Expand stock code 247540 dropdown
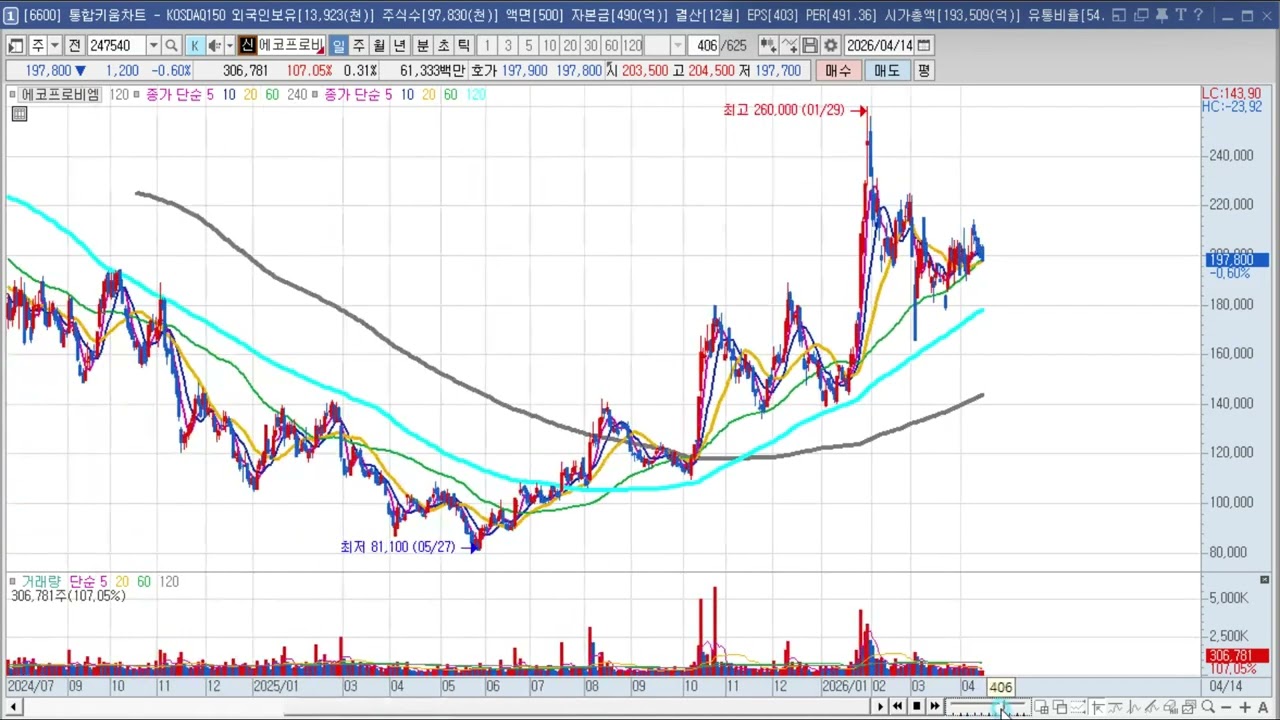1280x720 pixels. (153, 46)
